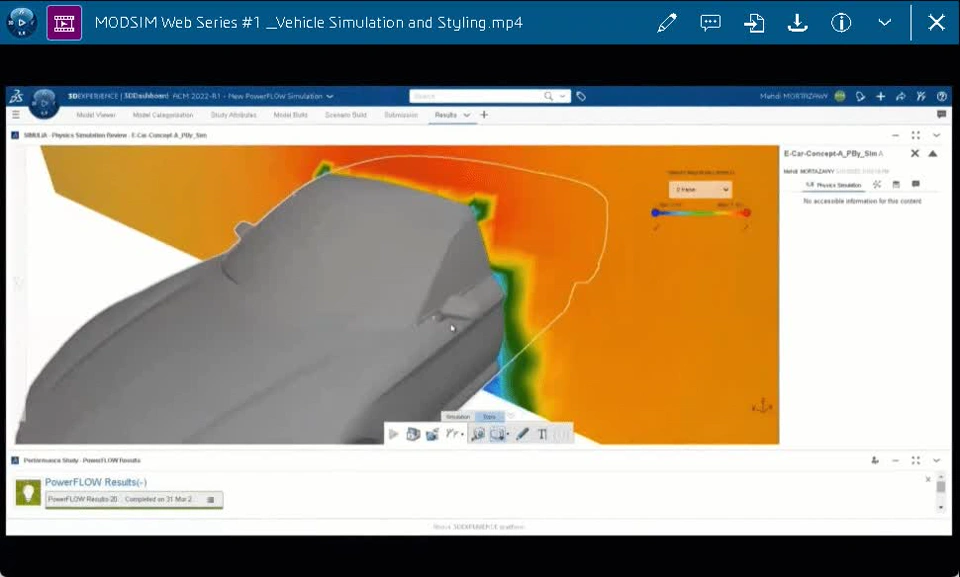The height and width of the screenshot is (577, 960).
Task: Open the display options dropdown in action bar
Action: [x=454, y=434]
